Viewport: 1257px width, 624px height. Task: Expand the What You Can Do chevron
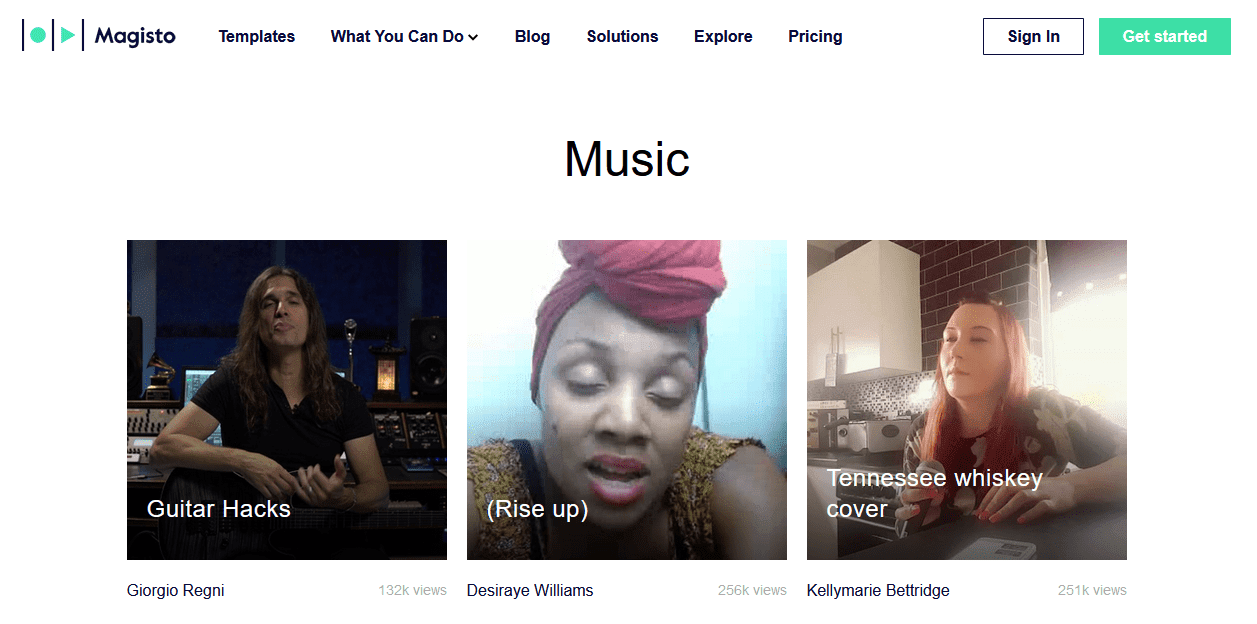(x=473, y=37)
